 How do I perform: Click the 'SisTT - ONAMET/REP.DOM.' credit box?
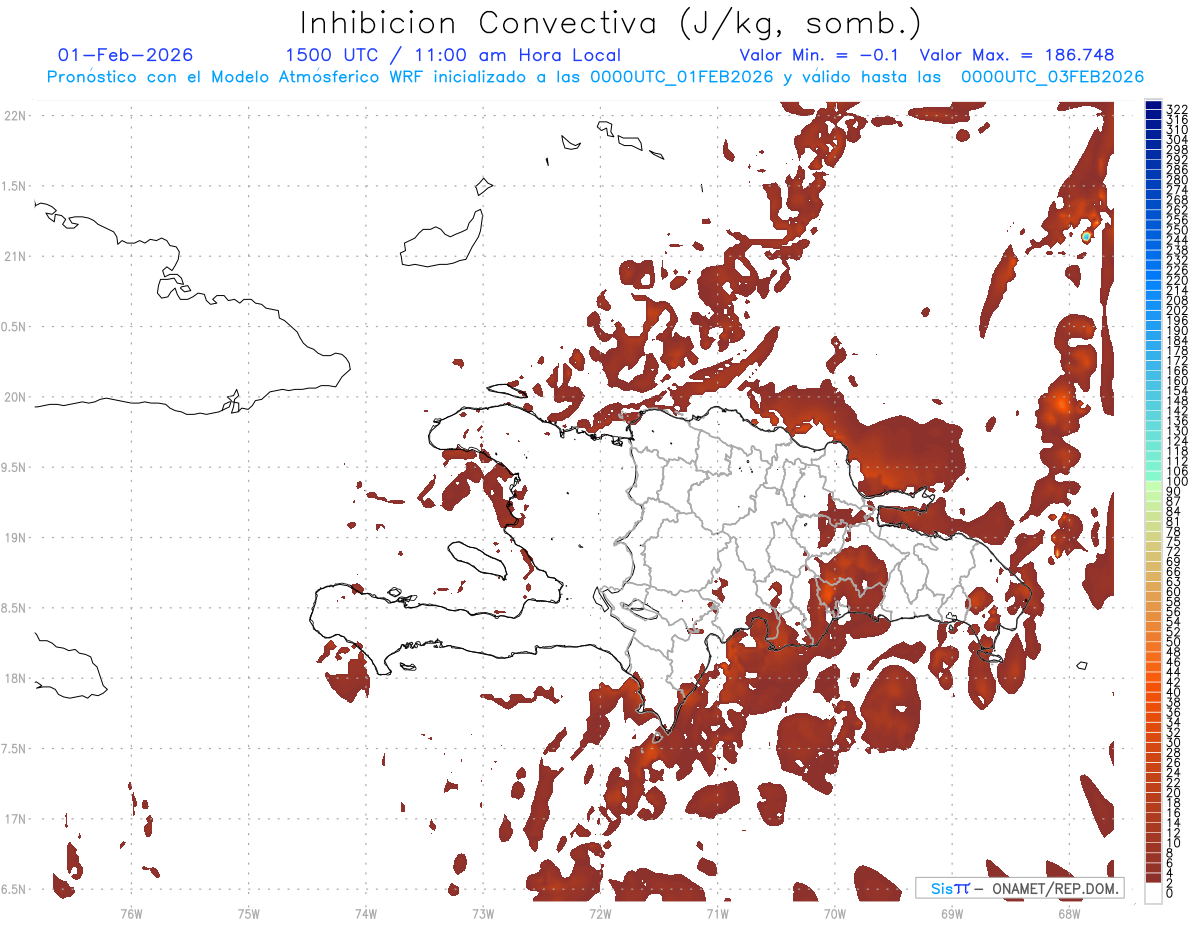[1020, 888]
